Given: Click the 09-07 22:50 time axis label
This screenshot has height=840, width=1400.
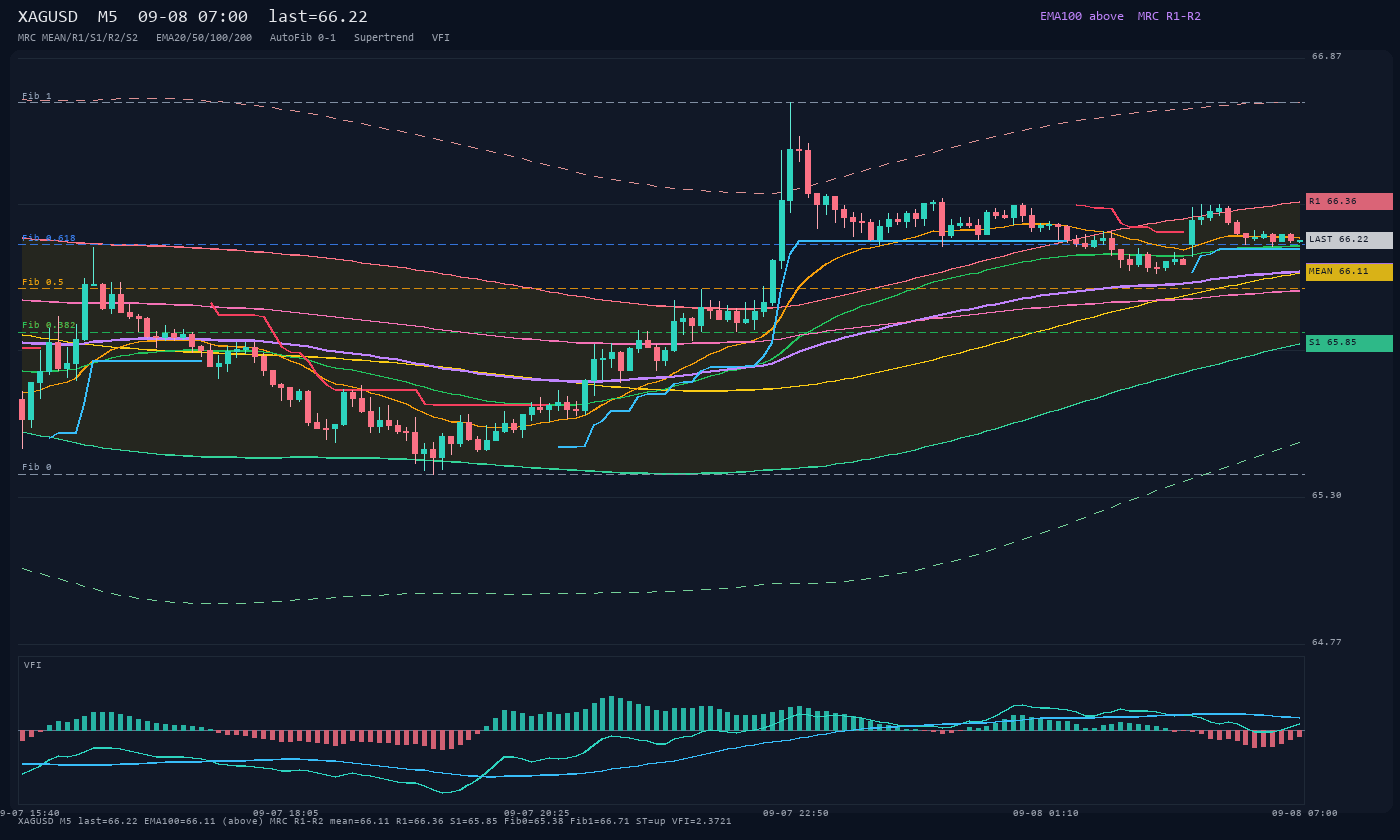Looking at the screenshot, I should click(796, 813).
